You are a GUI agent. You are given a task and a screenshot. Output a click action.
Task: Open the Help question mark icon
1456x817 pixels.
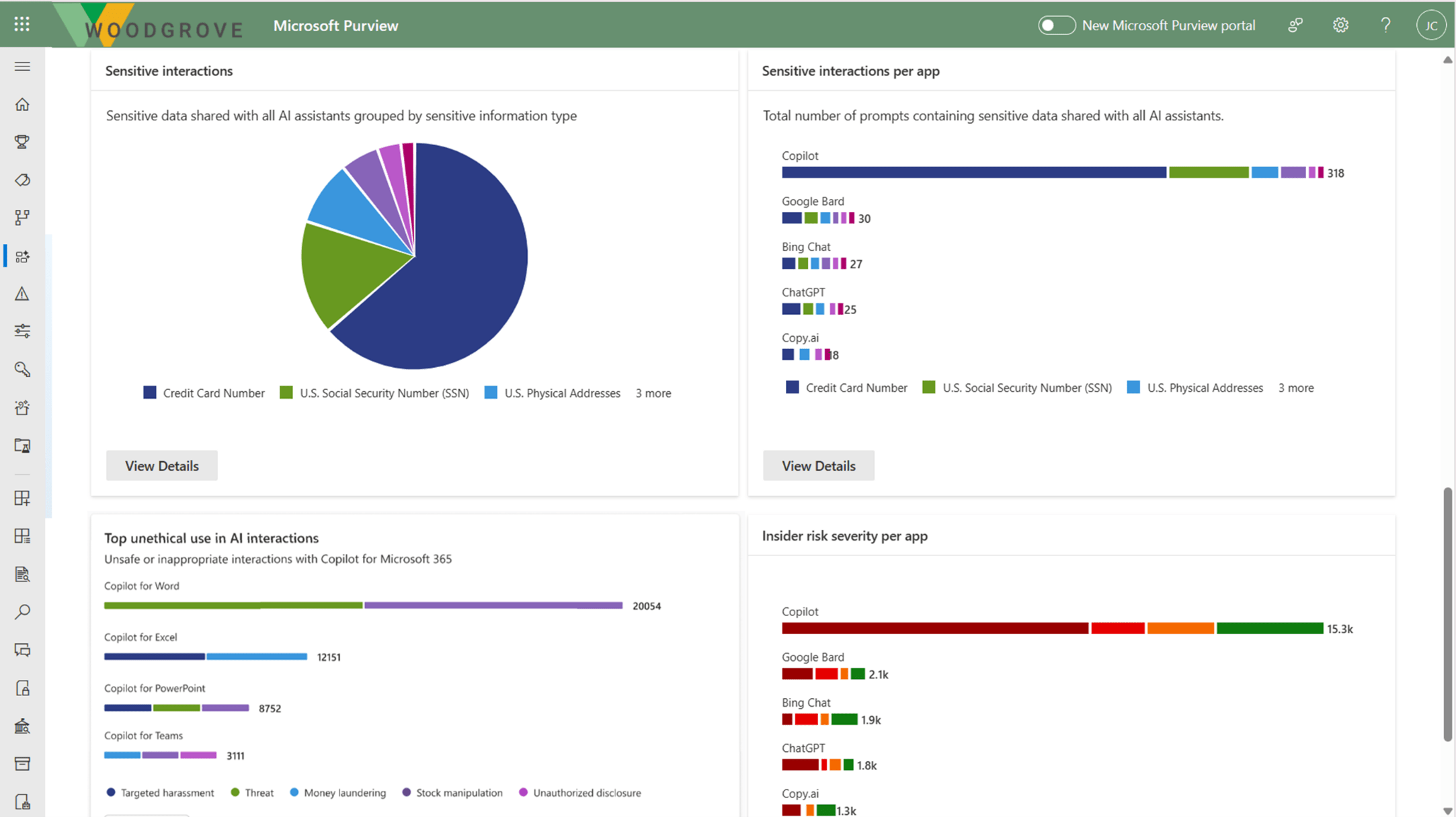[1385, 26]
